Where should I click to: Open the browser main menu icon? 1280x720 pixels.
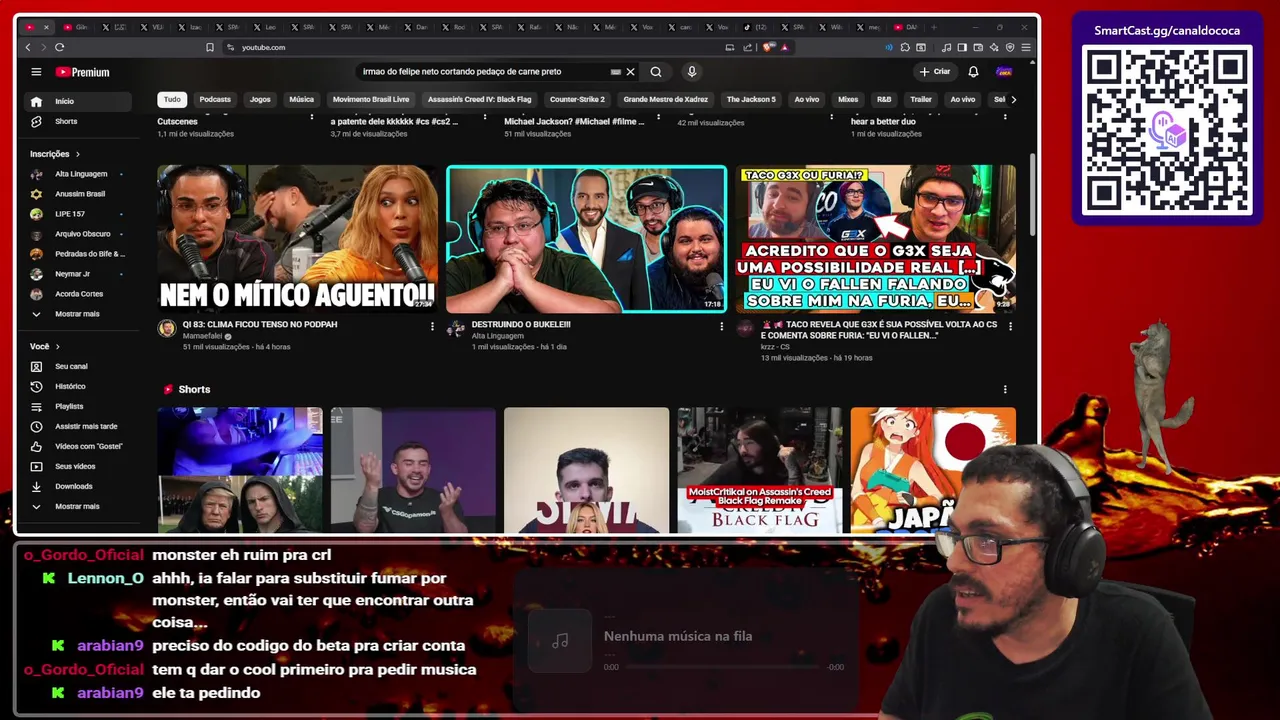(x=1026, y=47)
